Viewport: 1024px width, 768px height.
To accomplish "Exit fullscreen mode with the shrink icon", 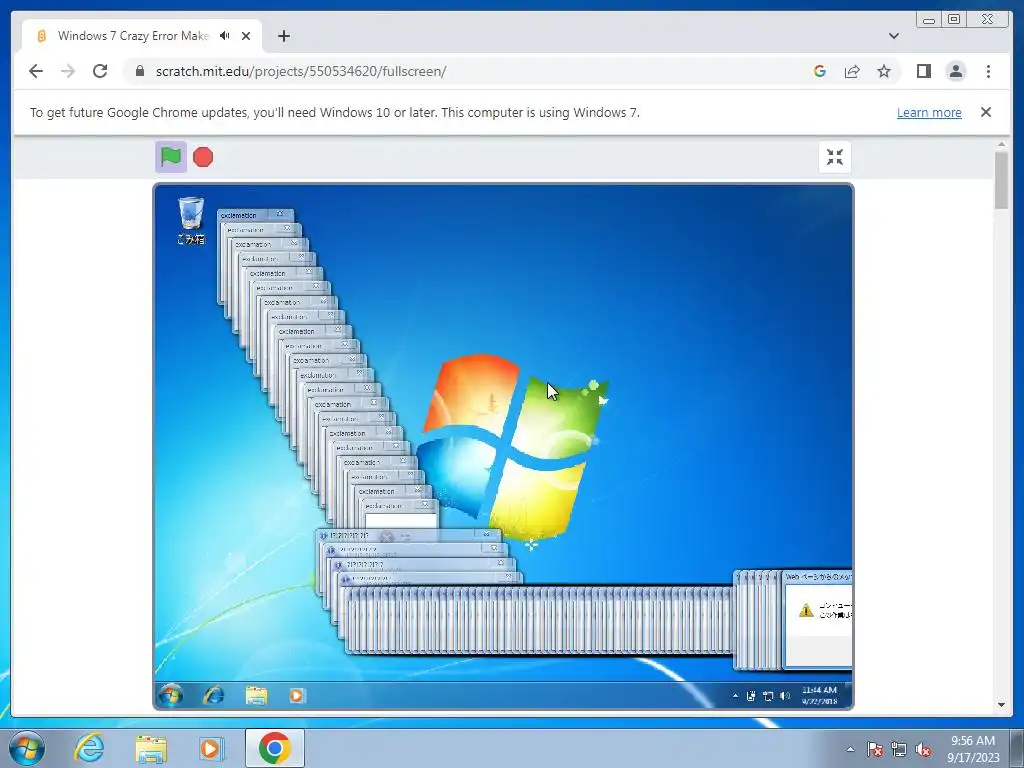I will 835,157.
